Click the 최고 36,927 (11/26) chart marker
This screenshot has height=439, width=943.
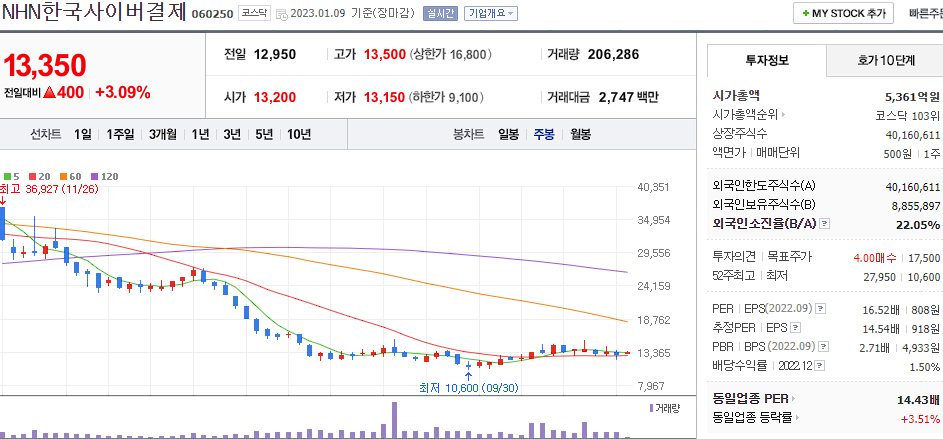pyautogui.click(x=49, y=188)
